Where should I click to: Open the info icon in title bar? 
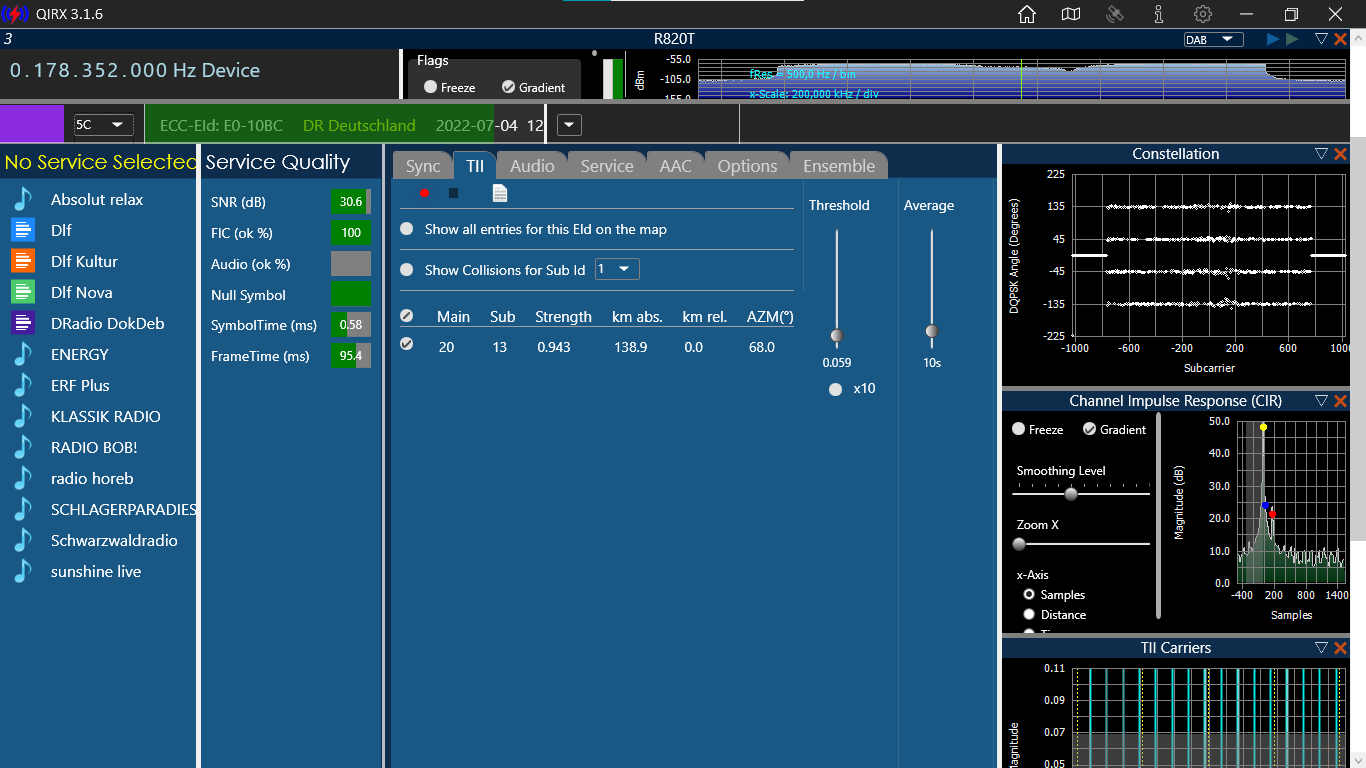[1159, 14]
